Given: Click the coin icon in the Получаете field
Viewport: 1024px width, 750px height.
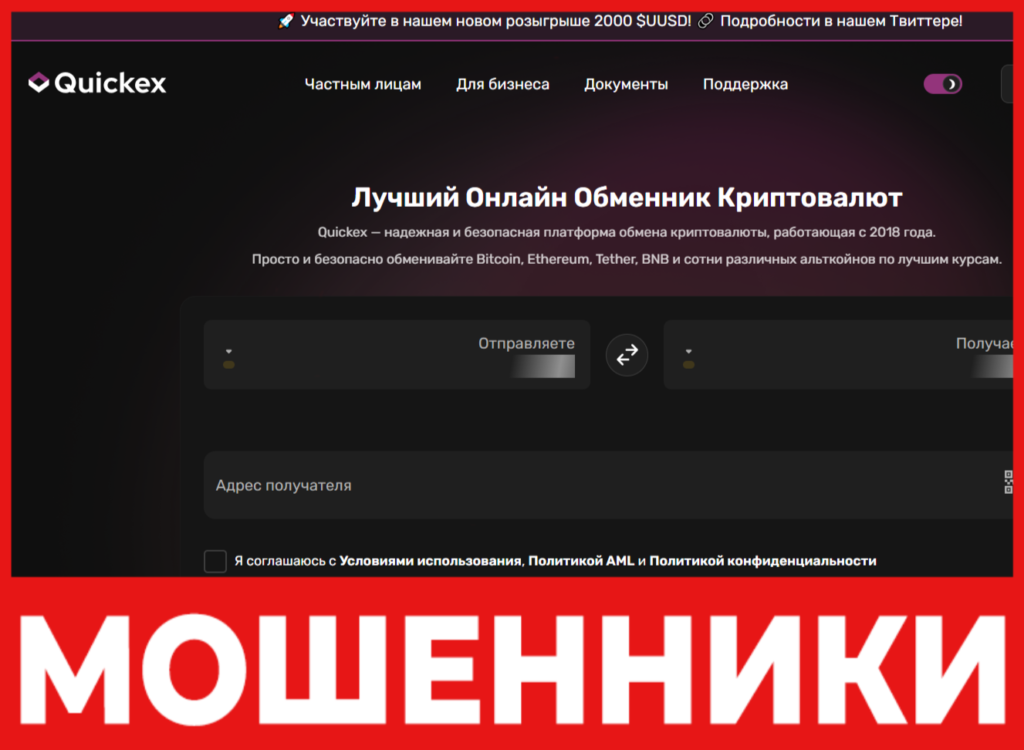Looking at the screenshot, I should (687, 366).
